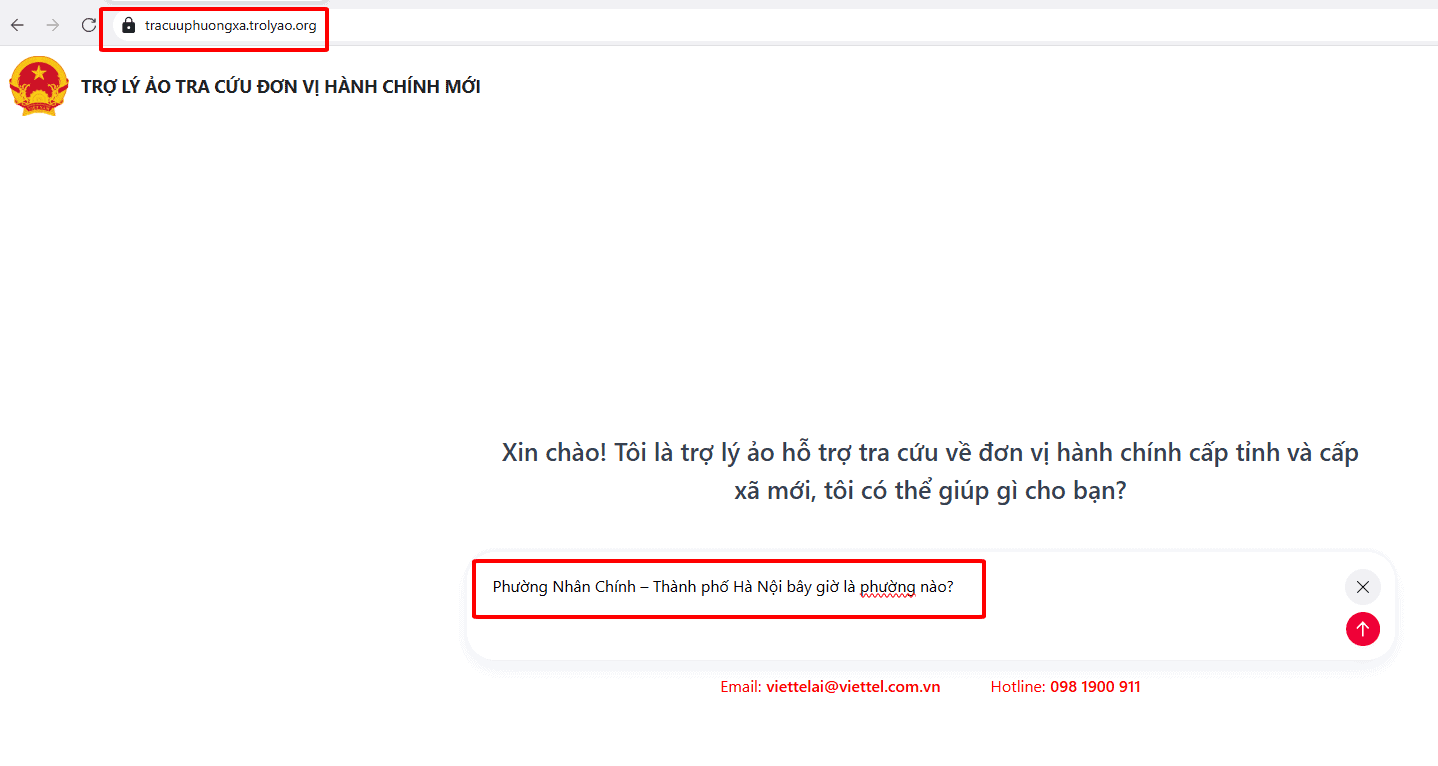Click the browser forward arrow
The height and width of the screenshot is (766, 1438).
[x=53, y=25]
